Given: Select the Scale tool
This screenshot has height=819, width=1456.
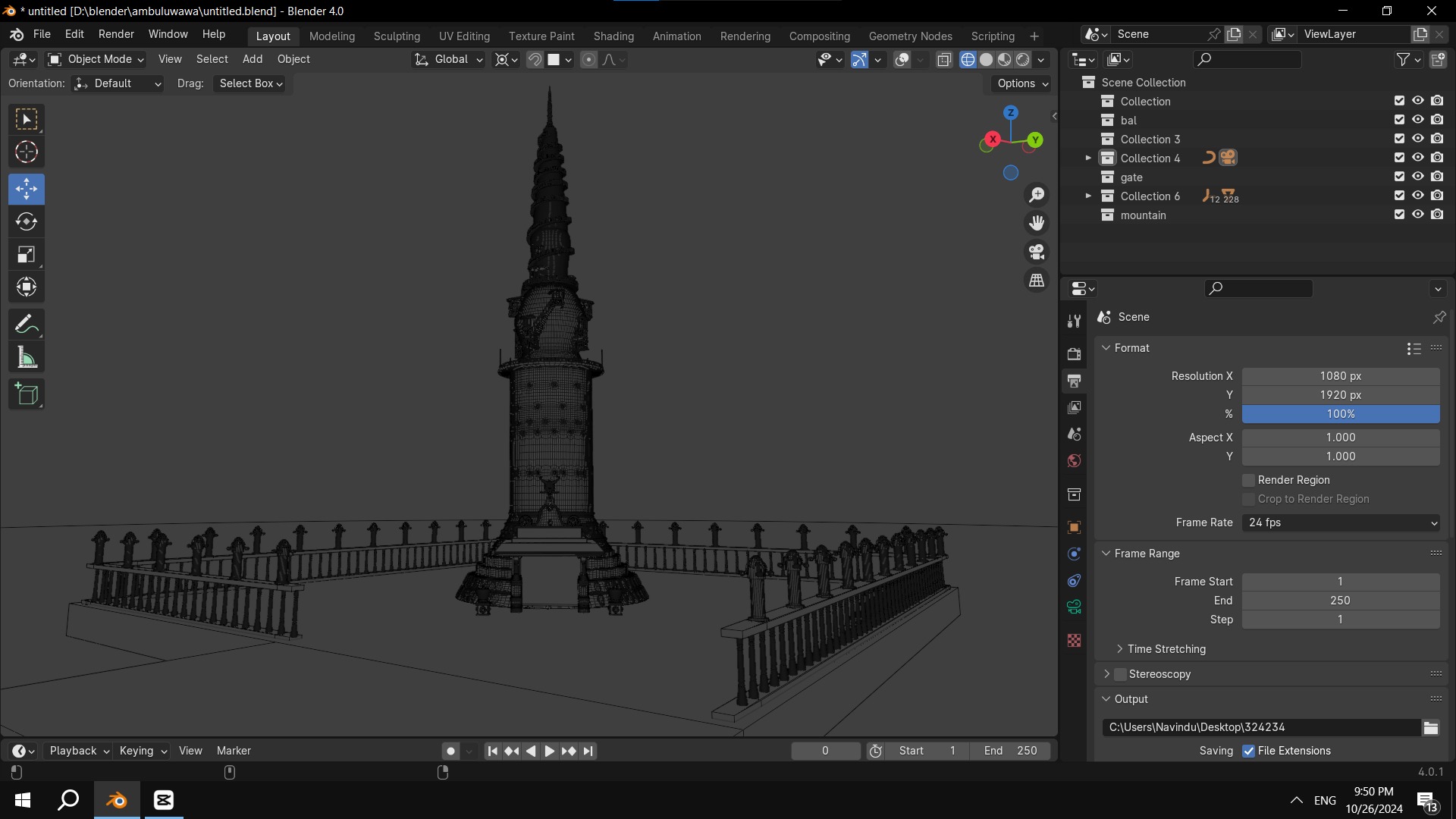Looking at the screenshot, I should pyautogui.click(x=27, y=254).
